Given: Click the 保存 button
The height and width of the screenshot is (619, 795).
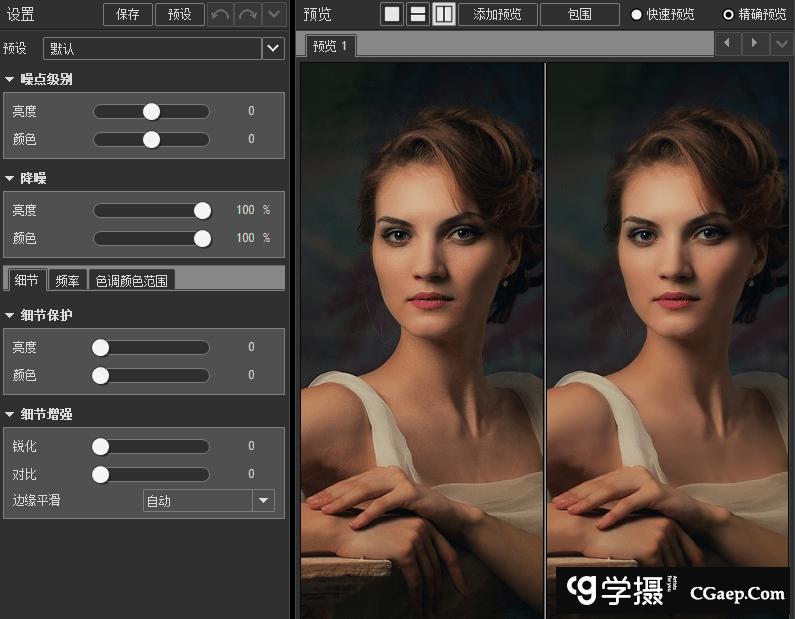Looking at the screenshot, I should (128, 14).
